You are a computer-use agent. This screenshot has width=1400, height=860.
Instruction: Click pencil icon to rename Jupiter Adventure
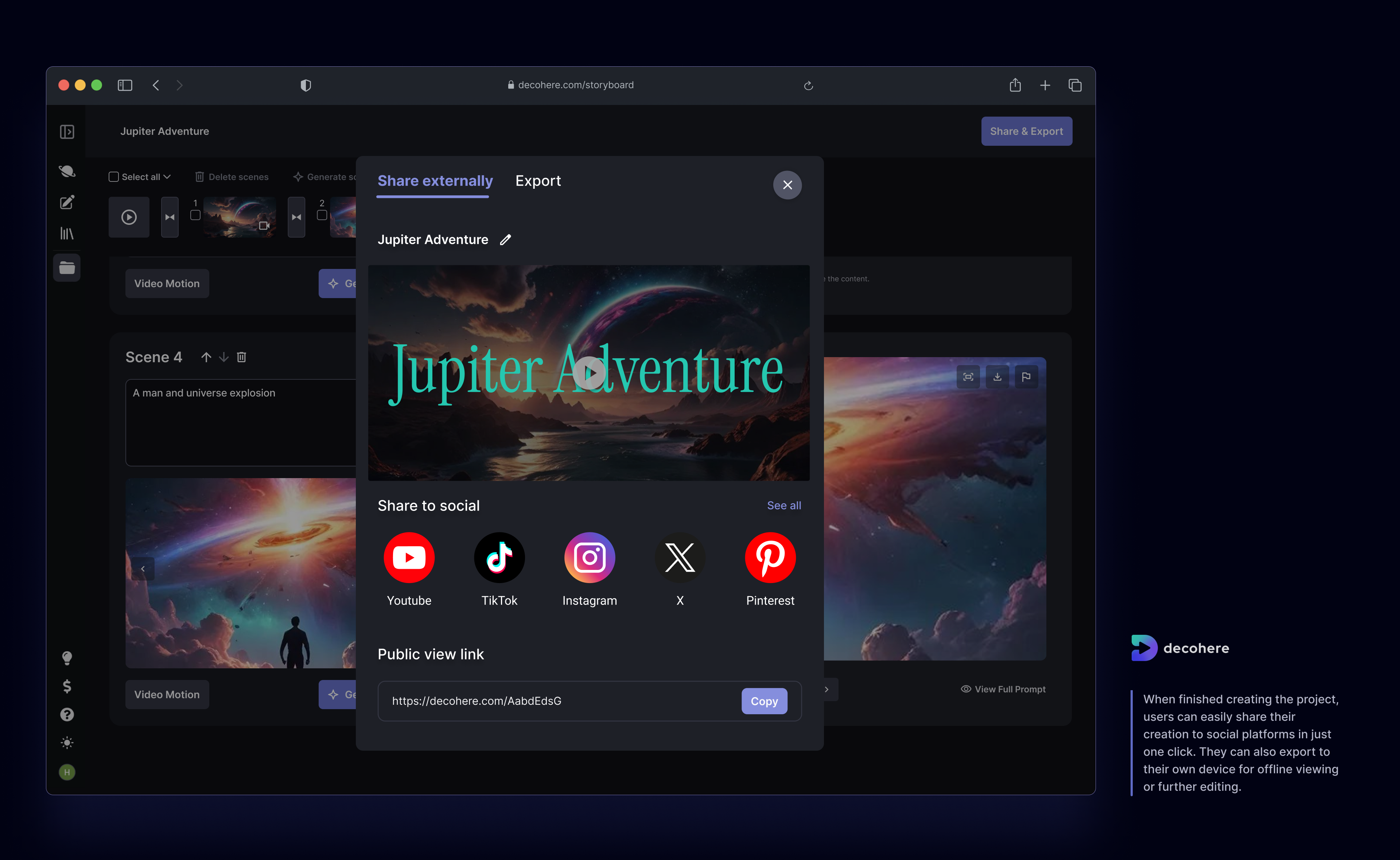pos(505,239)
